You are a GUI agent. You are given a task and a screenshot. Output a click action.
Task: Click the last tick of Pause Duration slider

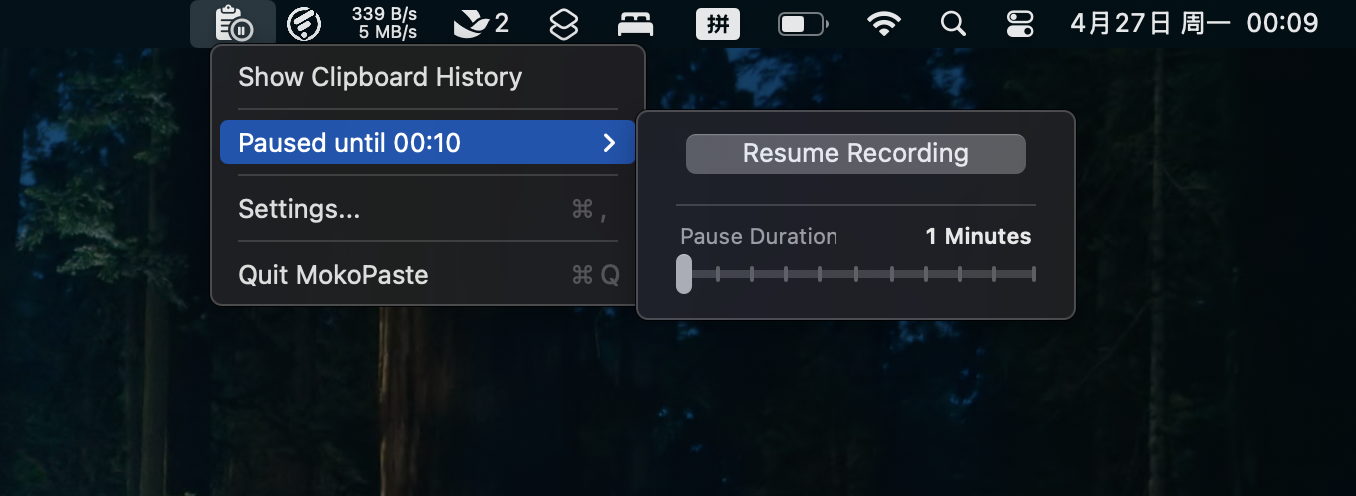pos(1033,274)
